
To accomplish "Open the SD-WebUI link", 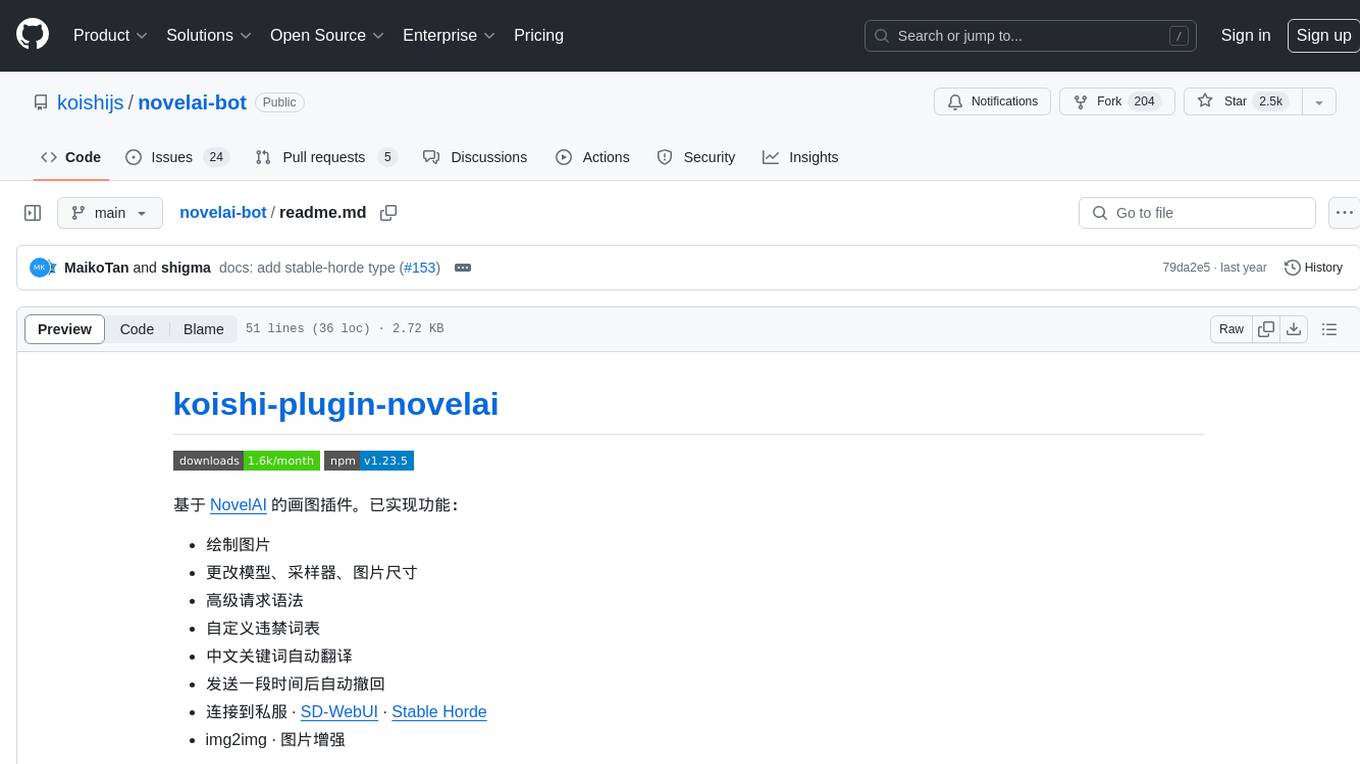I will click(x=339, y=712).
